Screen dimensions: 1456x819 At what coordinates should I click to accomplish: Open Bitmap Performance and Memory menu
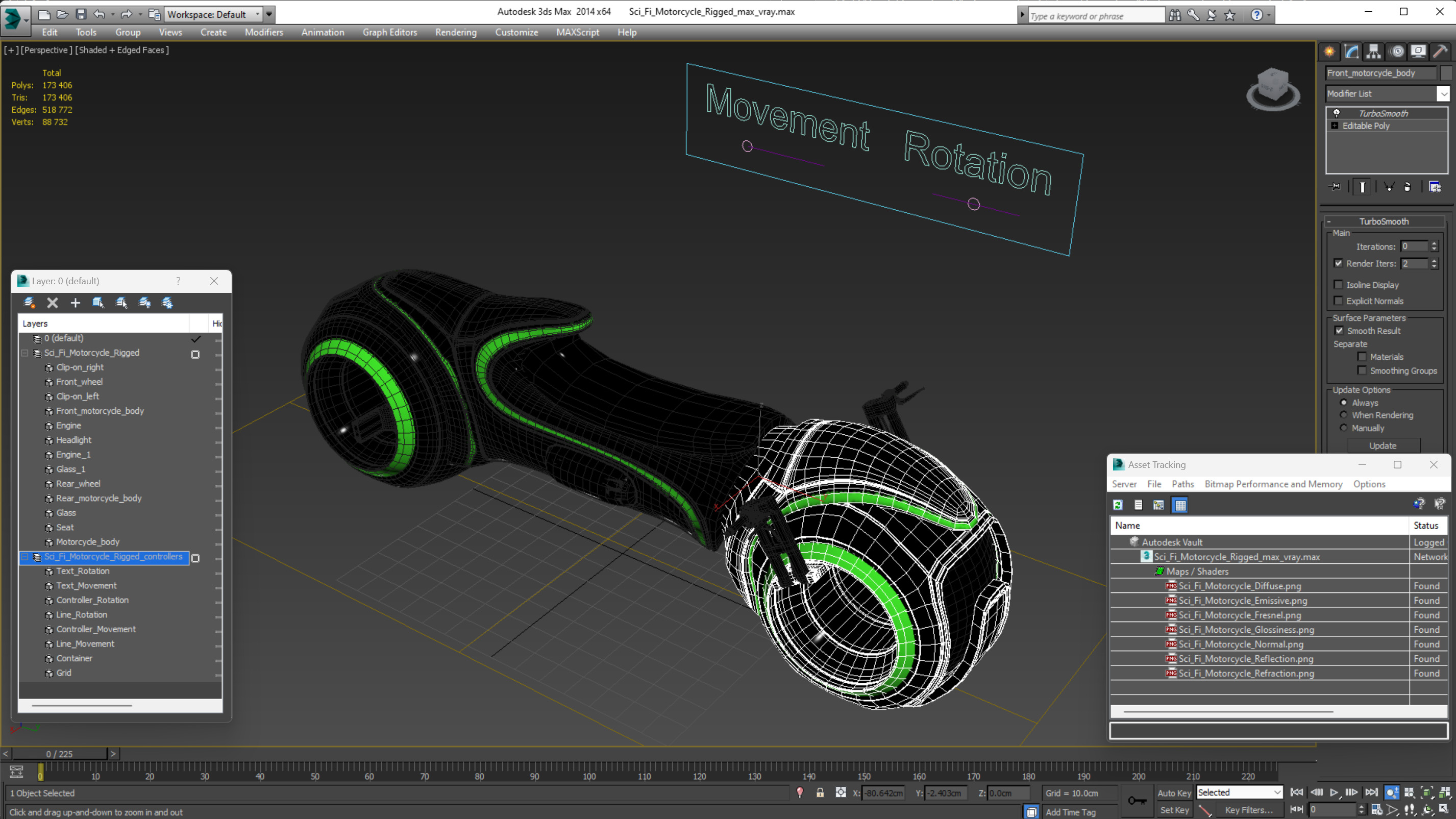pyautogui.click(x=1273, y=484)
